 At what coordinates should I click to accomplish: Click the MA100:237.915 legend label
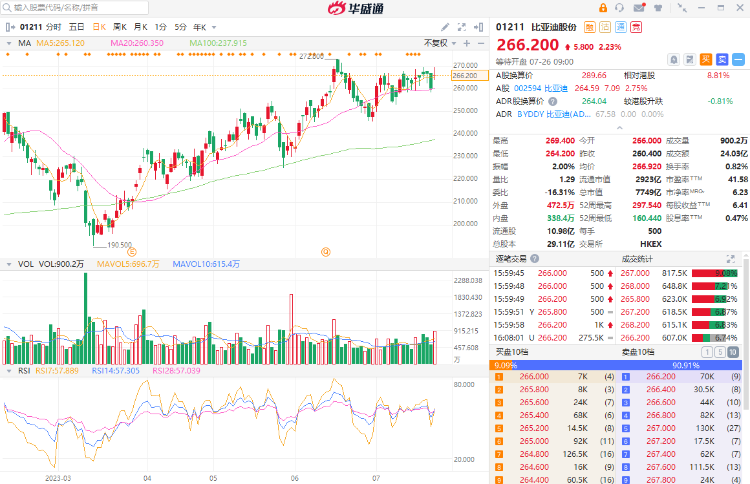(218, 44)
